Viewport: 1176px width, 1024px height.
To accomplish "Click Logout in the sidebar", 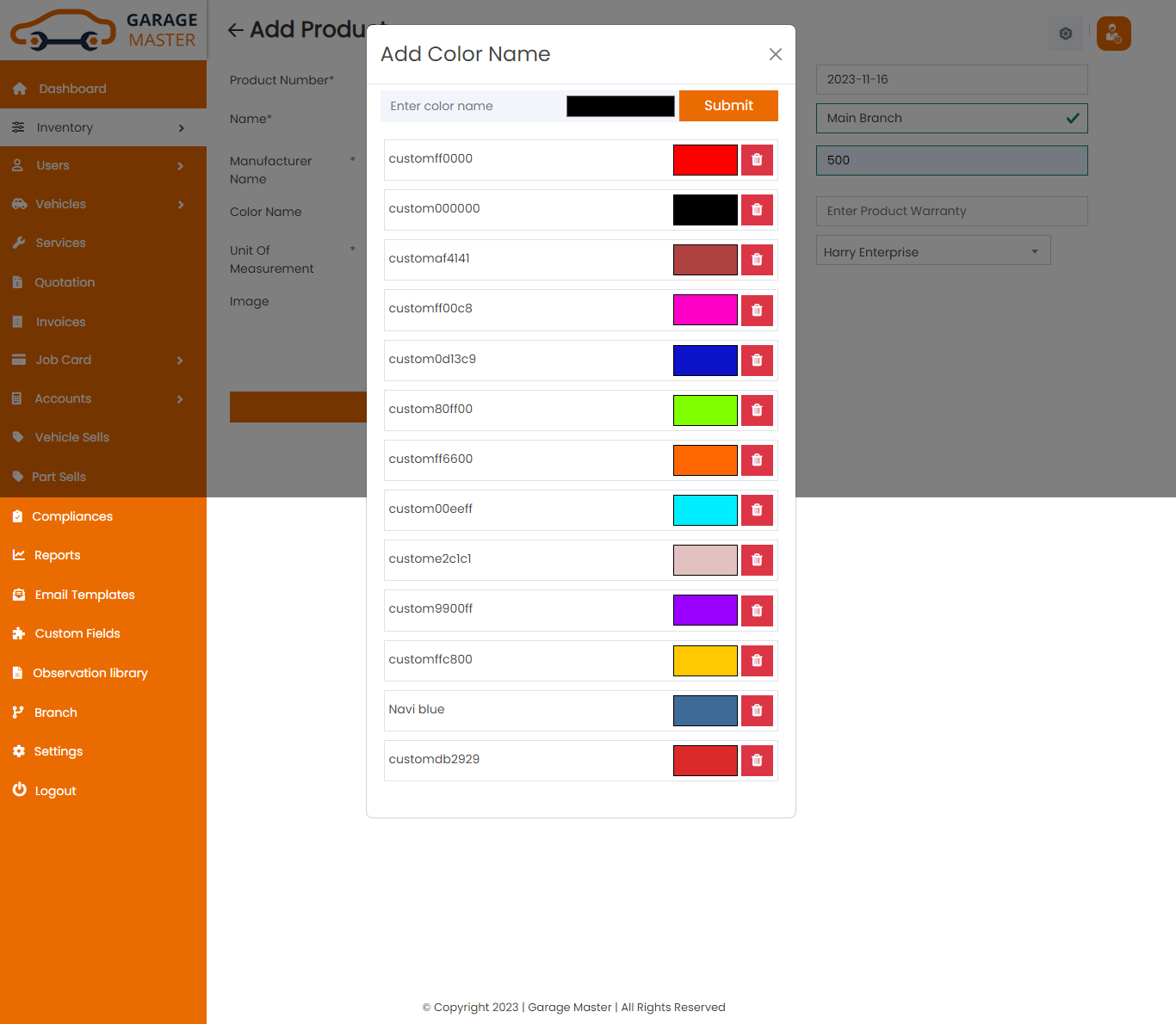I will (55, 791).
